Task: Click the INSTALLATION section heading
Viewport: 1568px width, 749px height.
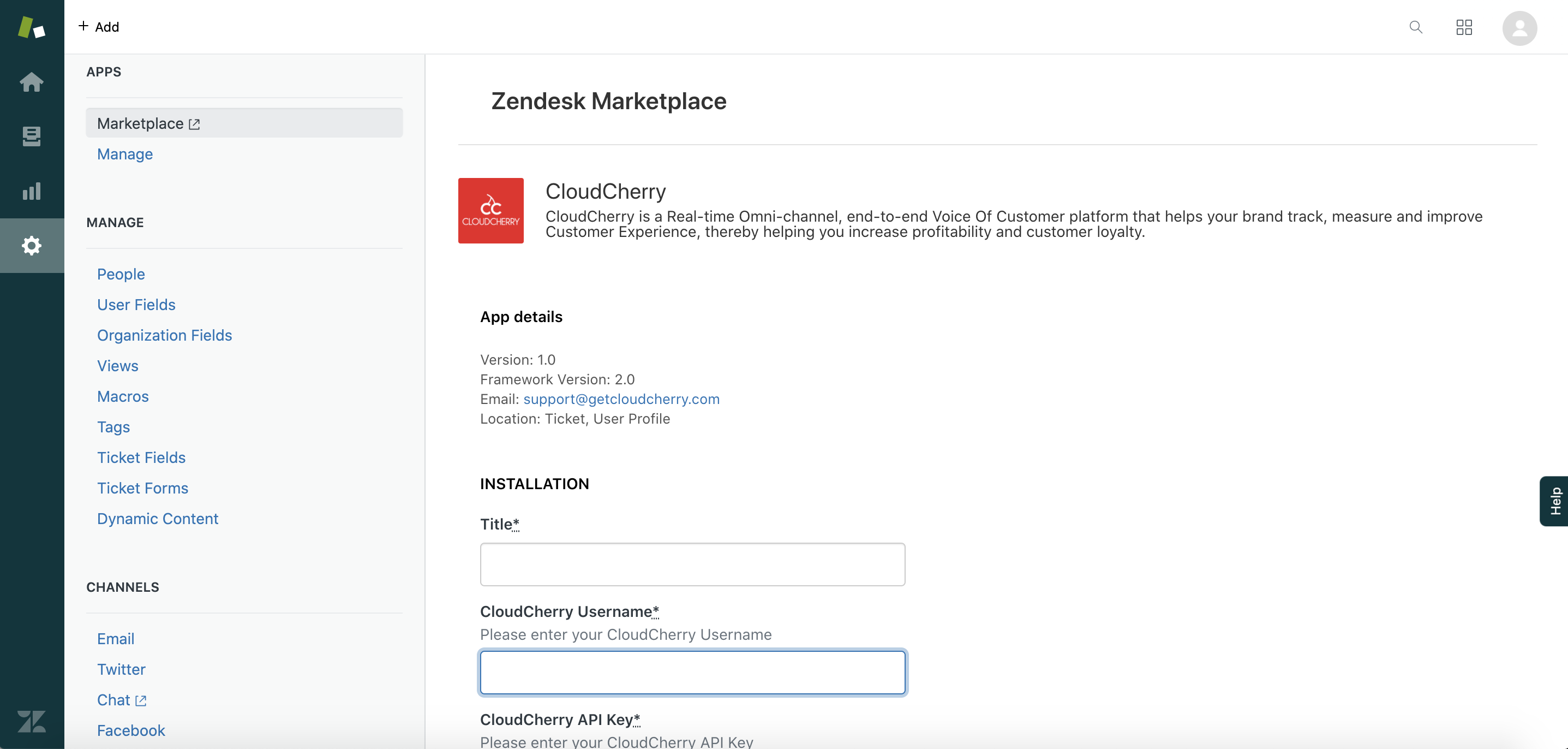Action: pos(535,484)
